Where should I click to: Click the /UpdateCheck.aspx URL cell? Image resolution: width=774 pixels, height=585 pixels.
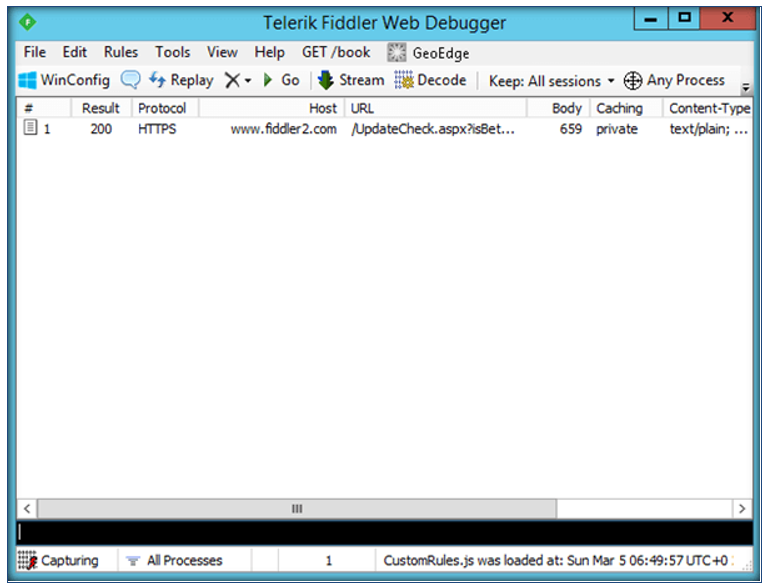coord(433,129)
